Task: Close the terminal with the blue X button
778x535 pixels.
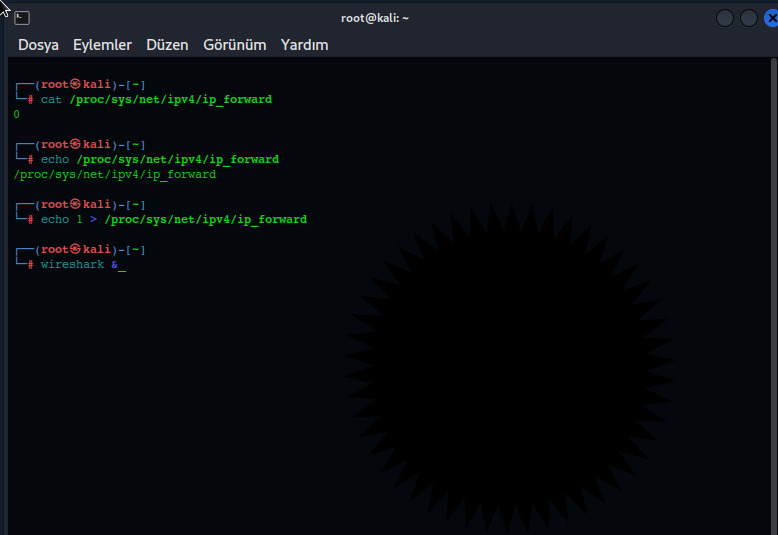Action: pos(772,18)
